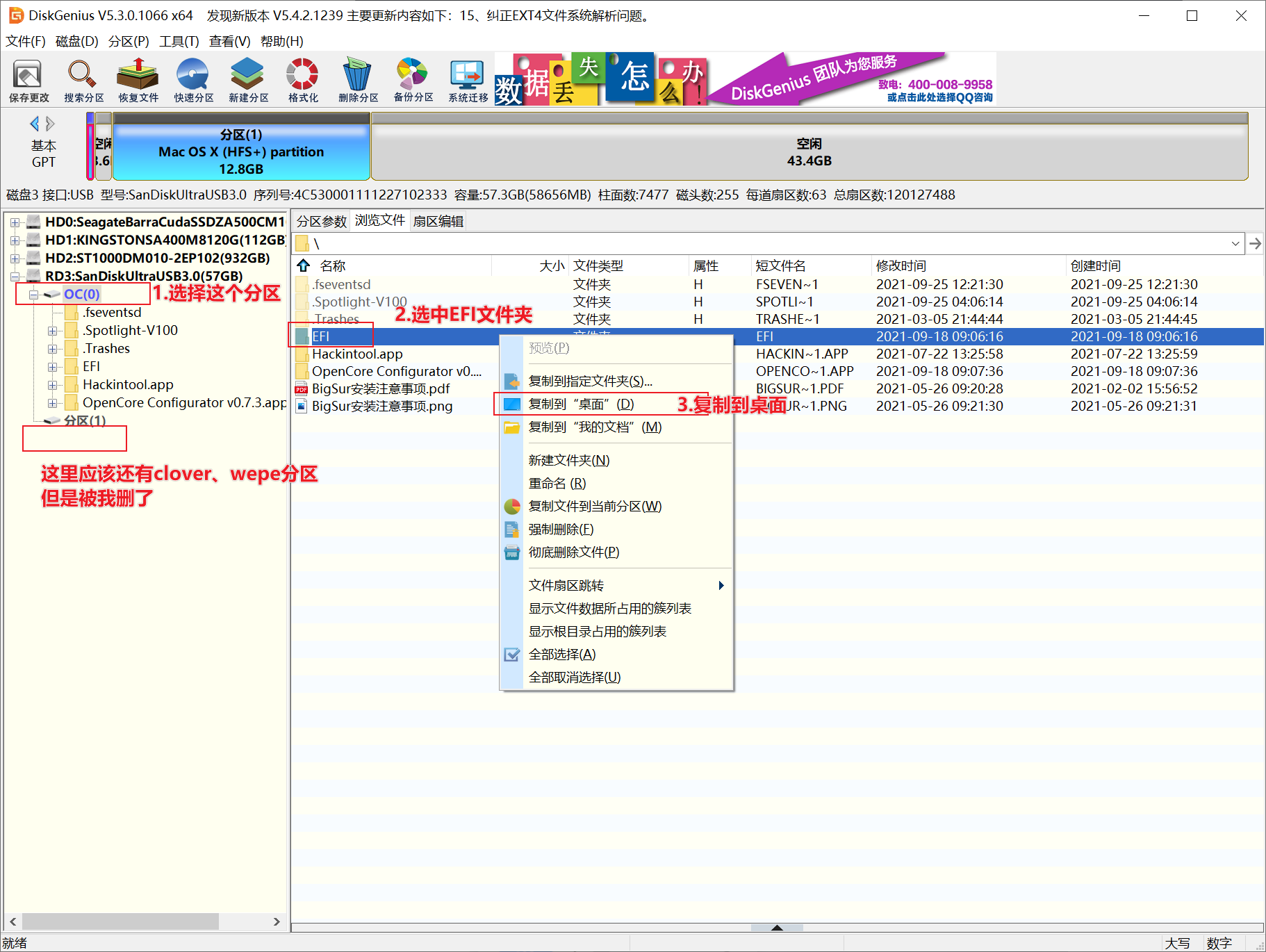
Task: Go to previous disk with left arrow
Action: (35, 124)
